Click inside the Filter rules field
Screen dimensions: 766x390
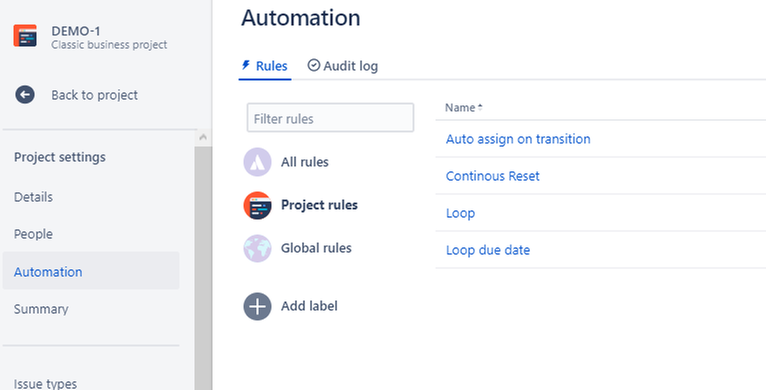(330, 118)
